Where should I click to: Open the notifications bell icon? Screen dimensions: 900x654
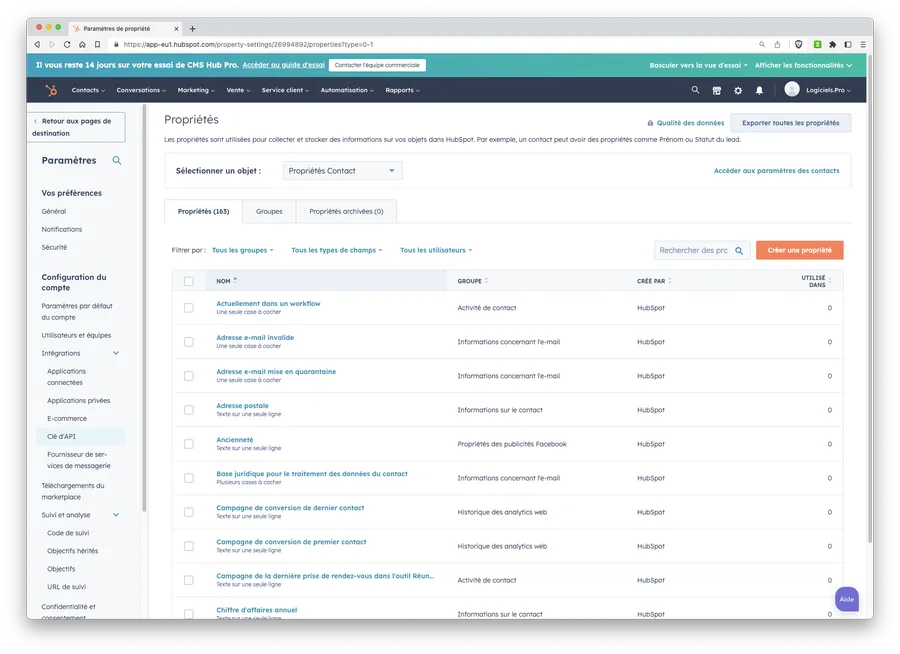click(x=759, y=90)
